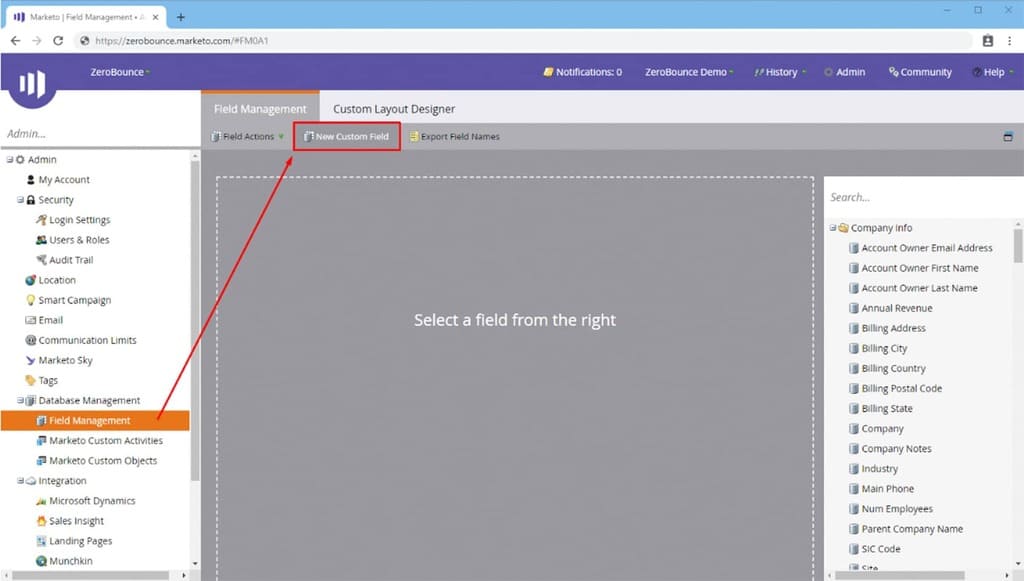Go back in browser

pos(15,40)
